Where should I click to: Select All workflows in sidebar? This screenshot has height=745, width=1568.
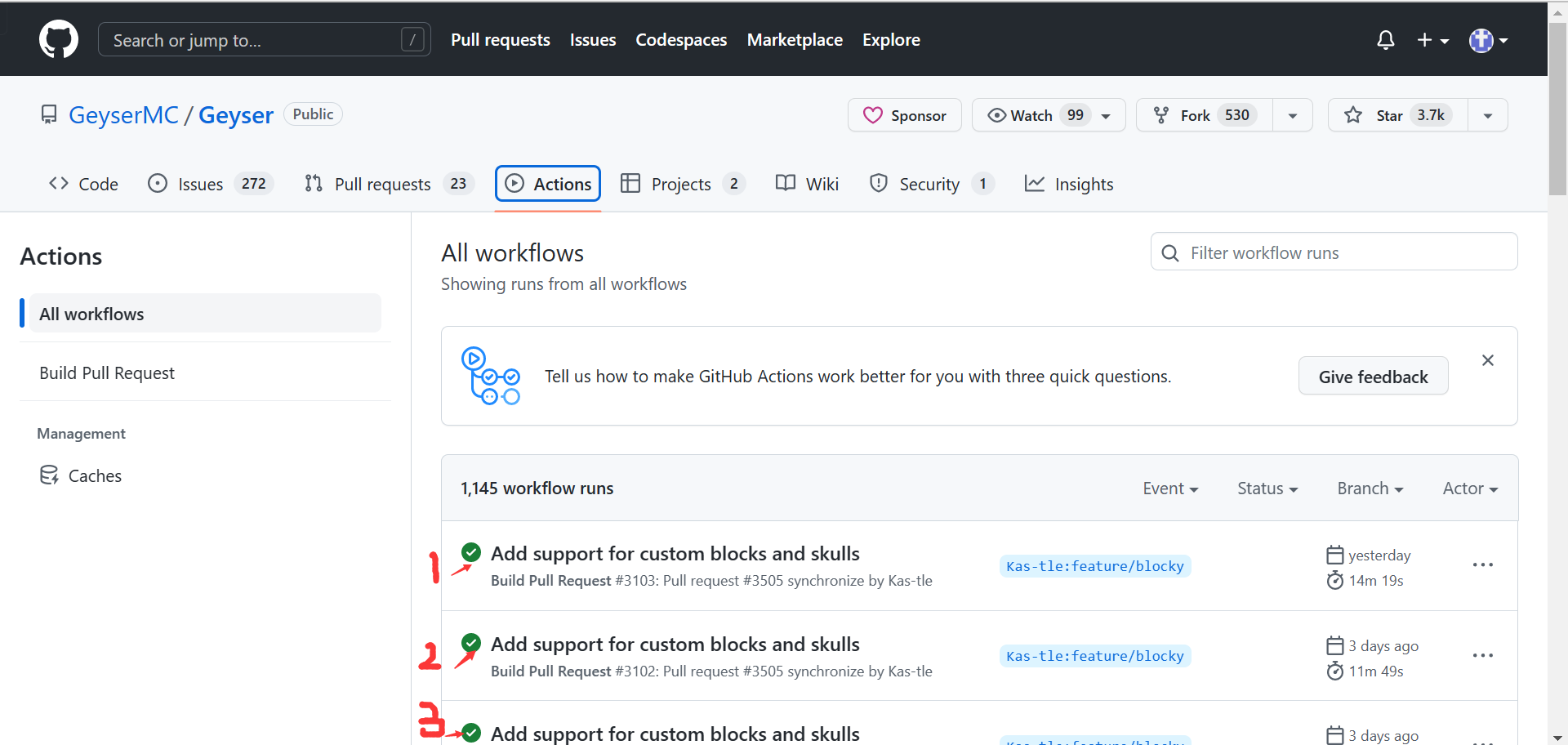205,313
